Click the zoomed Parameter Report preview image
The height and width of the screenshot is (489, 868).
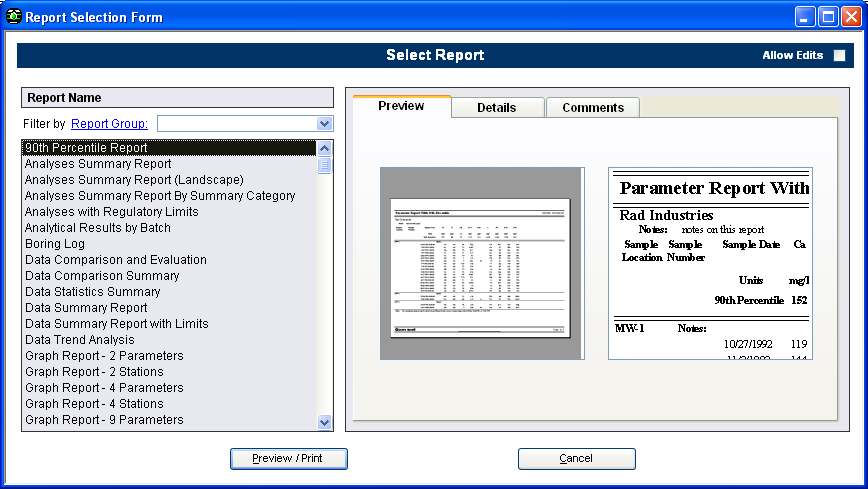(710, 263)
